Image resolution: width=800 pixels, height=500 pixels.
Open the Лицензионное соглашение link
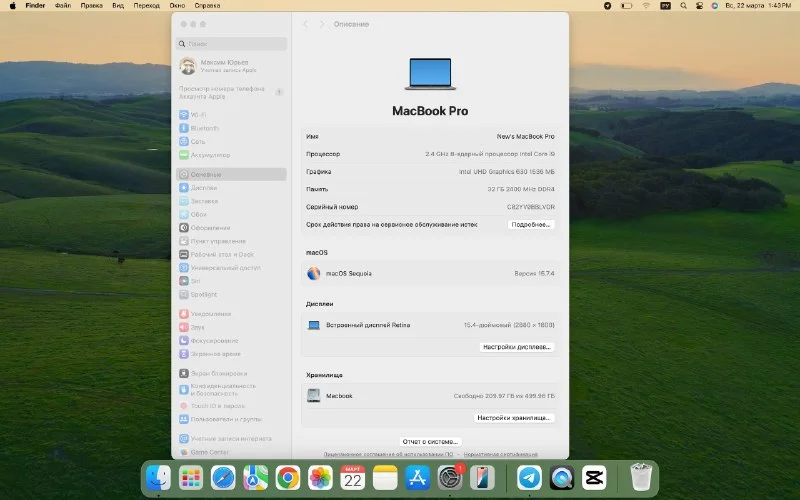tap(388, 454)
